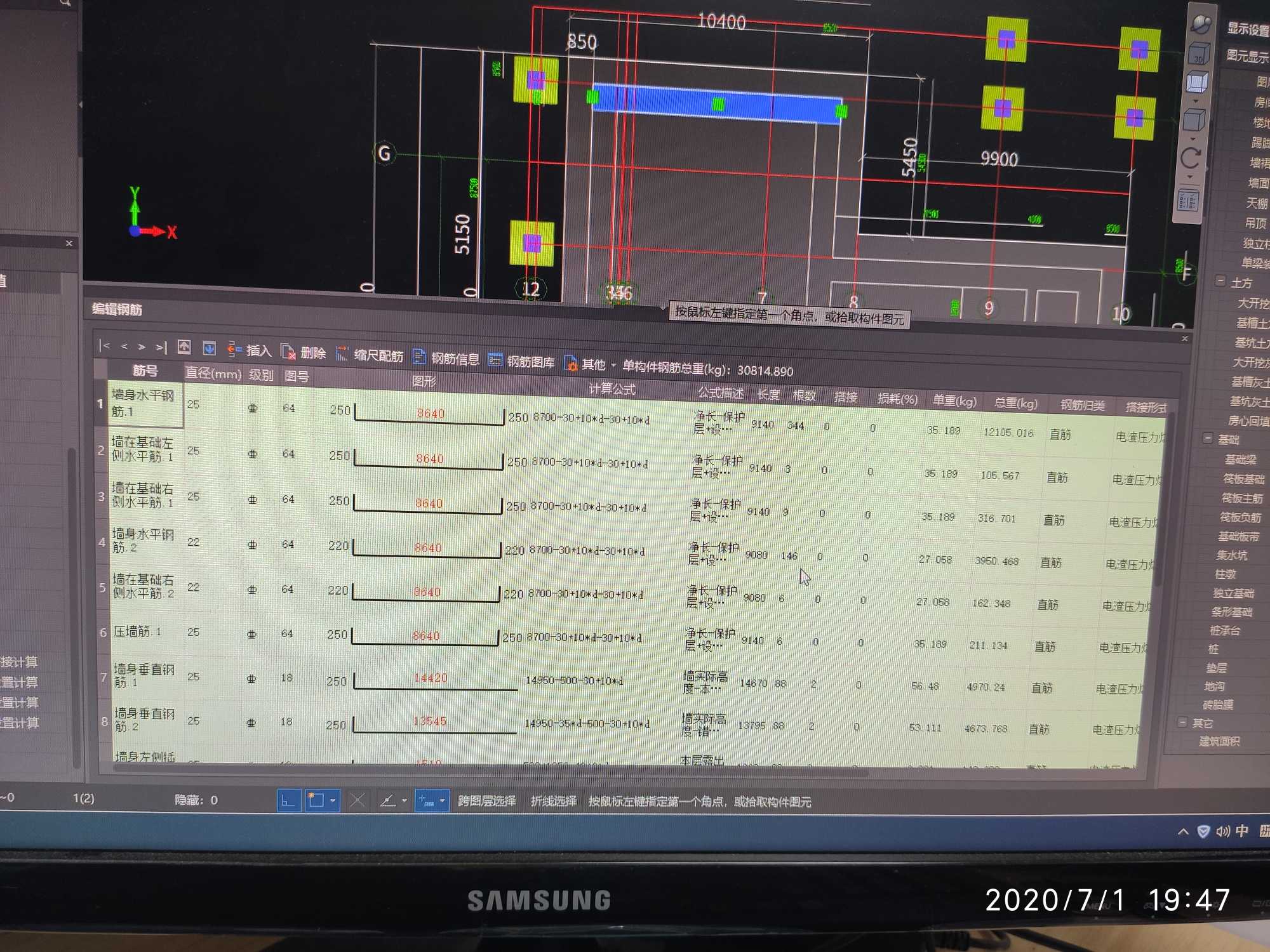
Task: Select the 图元显示 tab
Action: 1247,56
